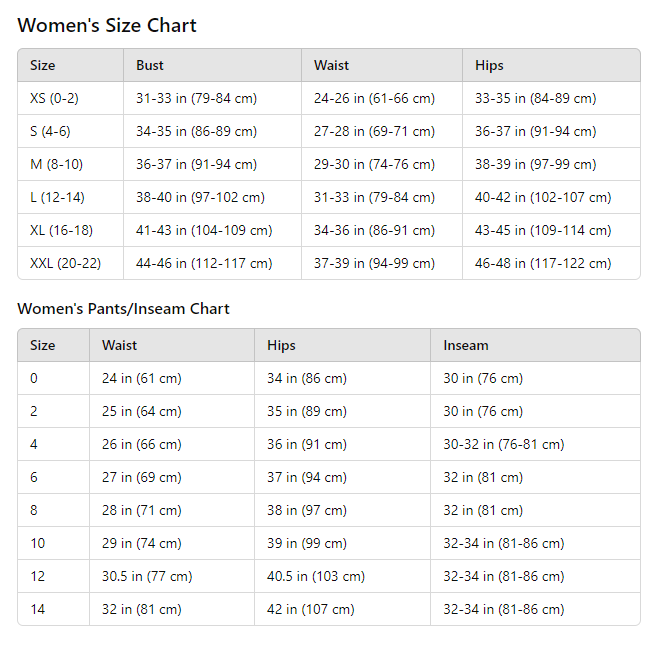Select bust cell 31-33 in (79-84 cm)
Image resolution: width=653 pixels, height=646 pixels.
(x=196, y=99)
